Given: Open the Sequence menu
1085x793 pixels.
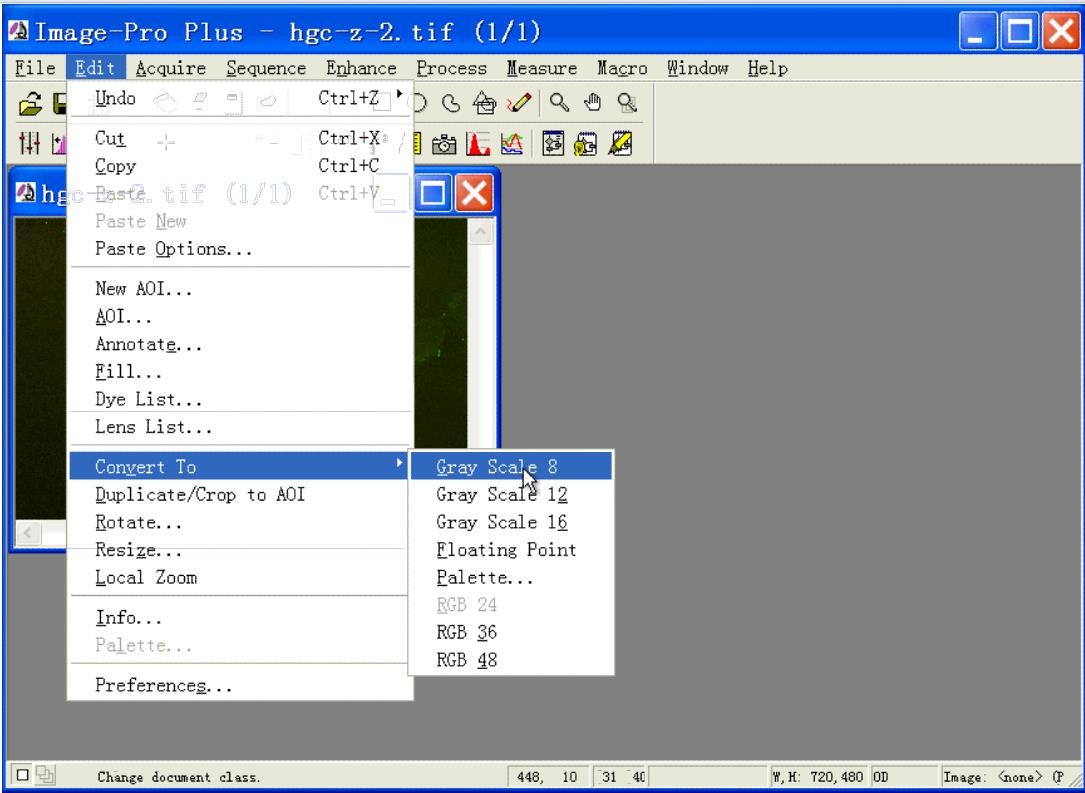Looking at the screenshot, I should 266,68.
